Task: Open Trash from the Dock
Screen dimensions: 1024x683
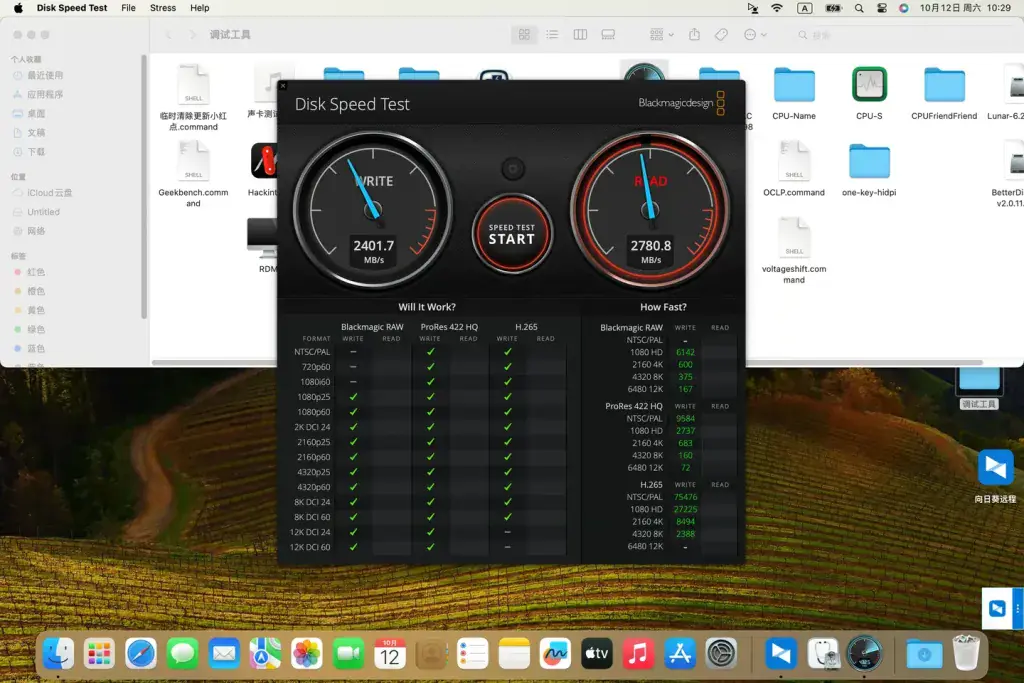Action: (x=966, y=654)
